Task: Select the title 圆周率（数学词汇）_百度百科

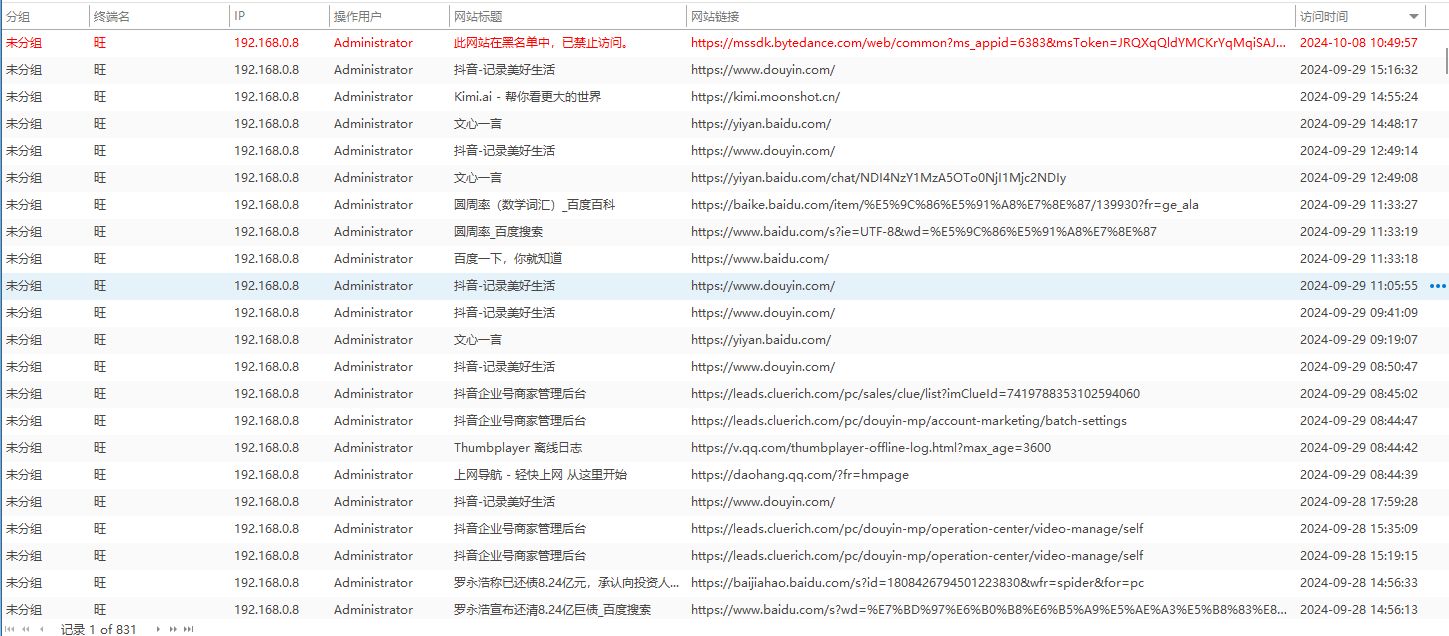Action: click(534, 205)
